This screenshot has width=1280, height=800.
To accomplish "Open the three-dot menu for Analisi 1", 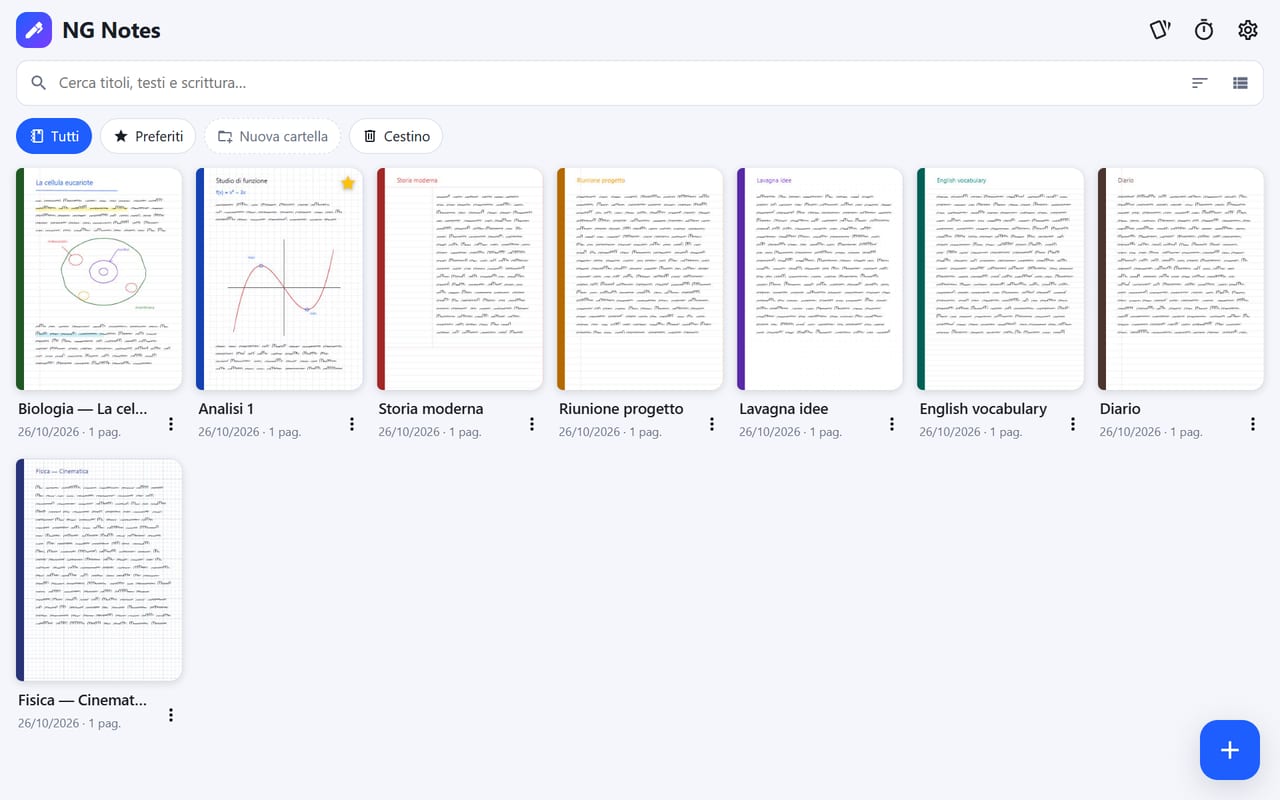I will coord(352,424).
